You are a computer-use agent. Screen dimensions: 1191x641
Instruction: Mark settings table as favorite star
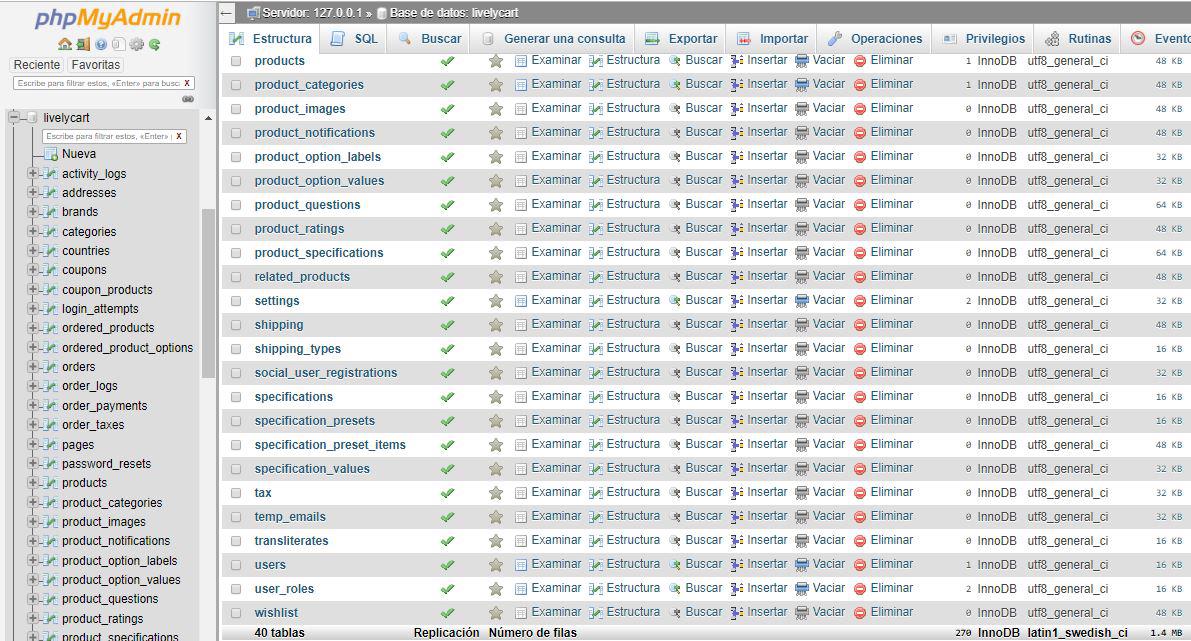click(496, 301)
